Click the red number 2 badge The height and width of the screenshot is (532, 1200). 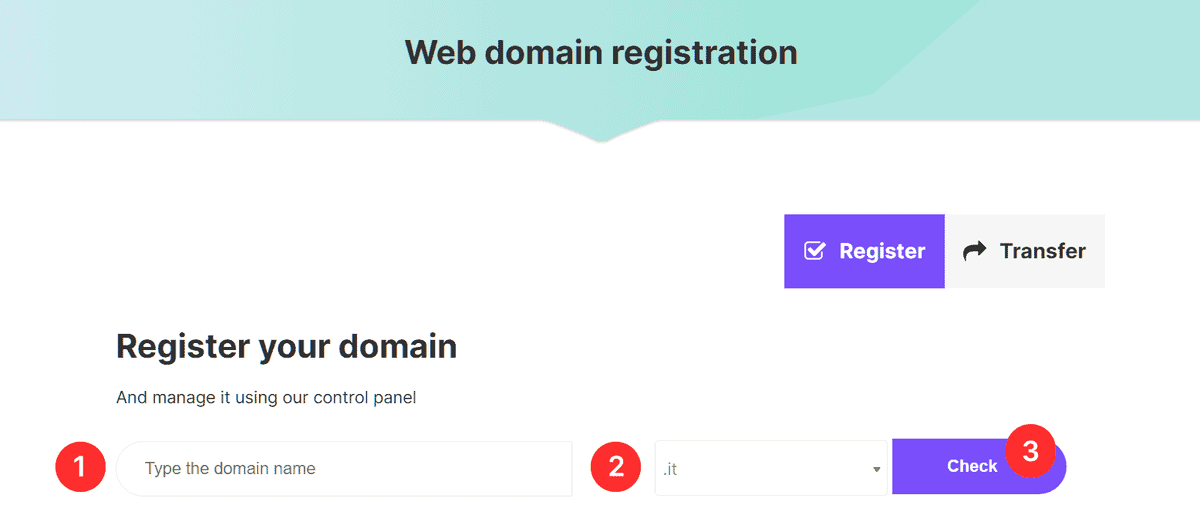(616, 467)
